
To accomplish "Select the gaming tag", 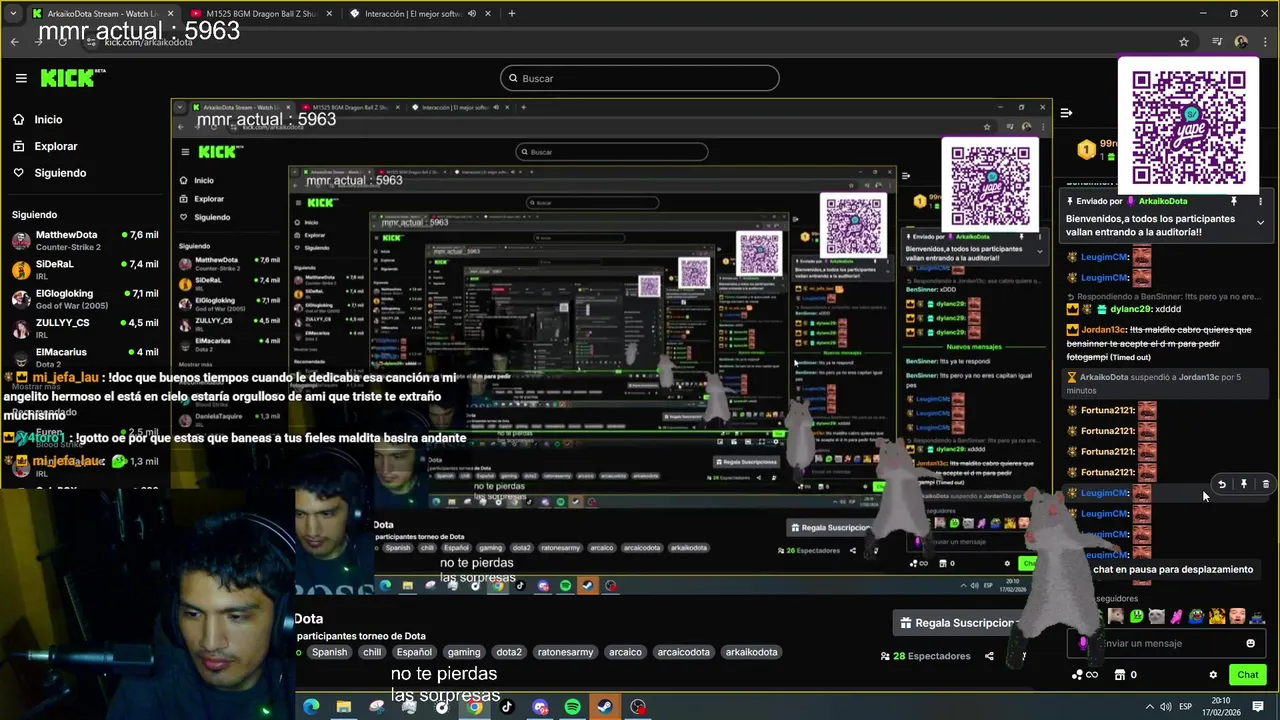I will (464, 652).
